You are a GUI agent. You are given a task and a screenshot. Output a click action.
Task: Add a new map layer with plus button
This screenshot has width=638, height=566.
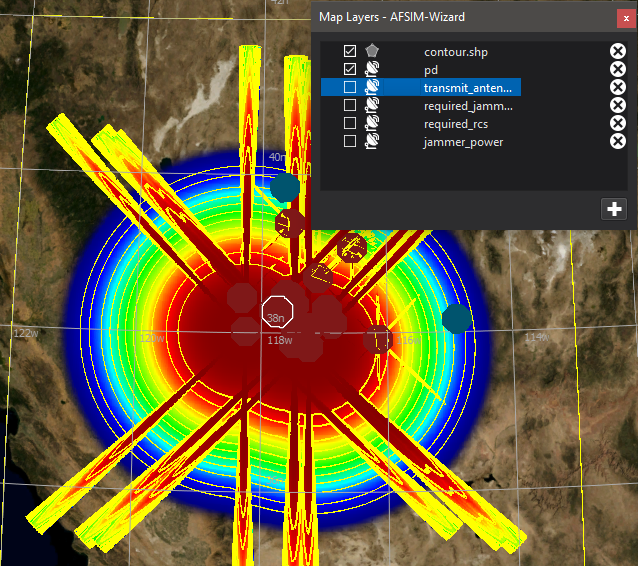[614, 209]
